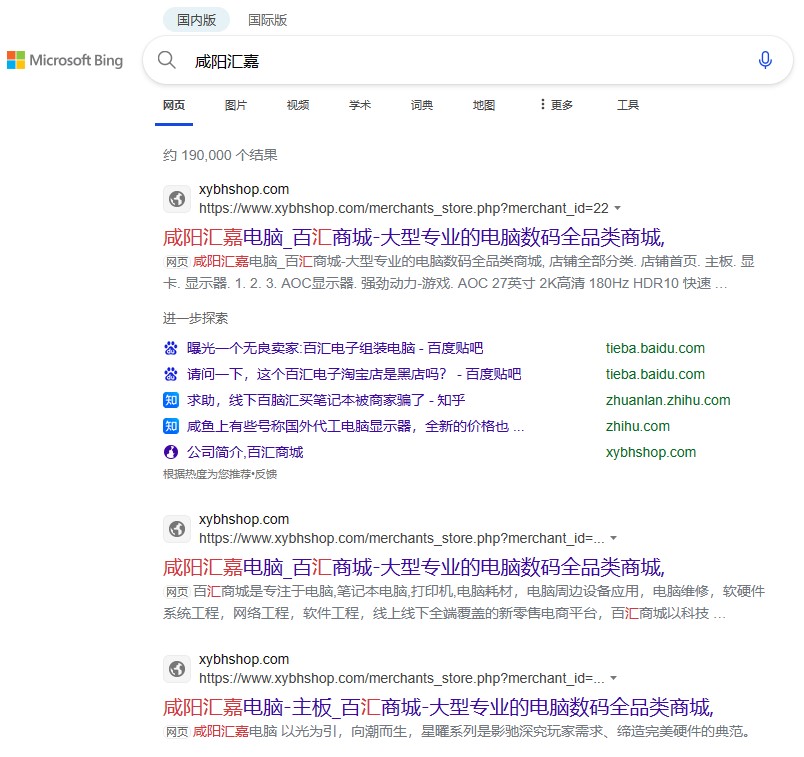
Task: Click URL ending merchant_id=22
Action: click(x=404, y=208)
